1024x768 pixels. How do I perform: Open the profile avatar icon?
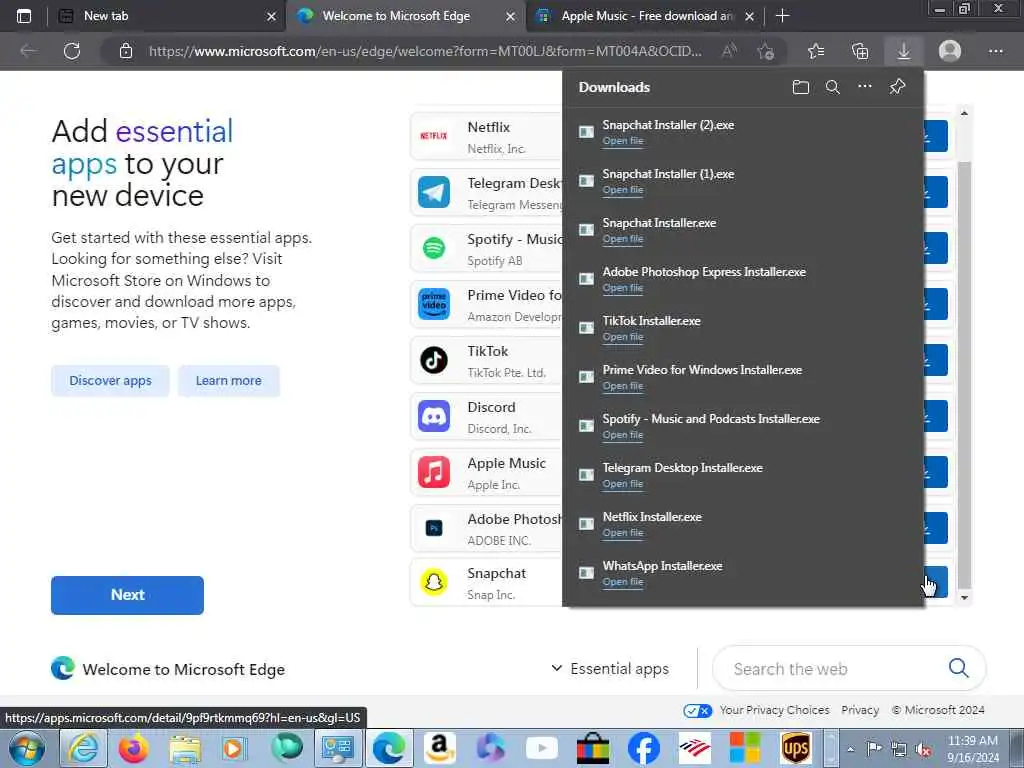point(950,51)
